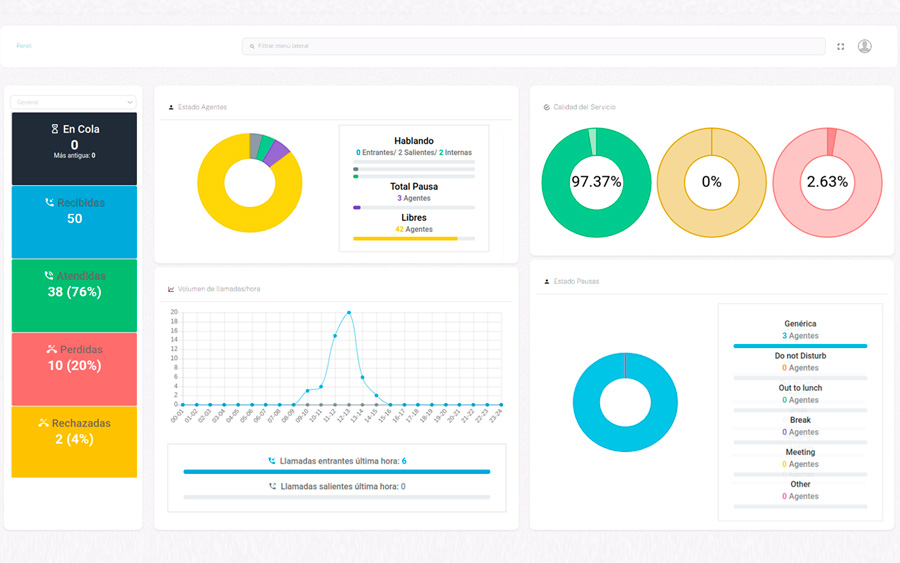The width and height of the screenshot is (900, 563).
Task: Click the phone icon beside Atendidas
Action: pos(49,276)
